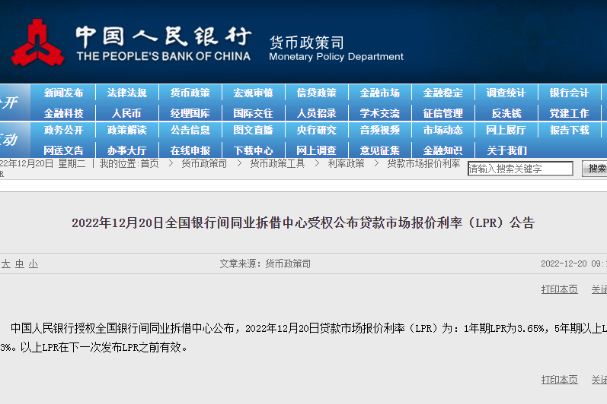The height and width of the screenshot is (404, 607).
Task: Set font size to small (小)
Action: coord(33,264)
